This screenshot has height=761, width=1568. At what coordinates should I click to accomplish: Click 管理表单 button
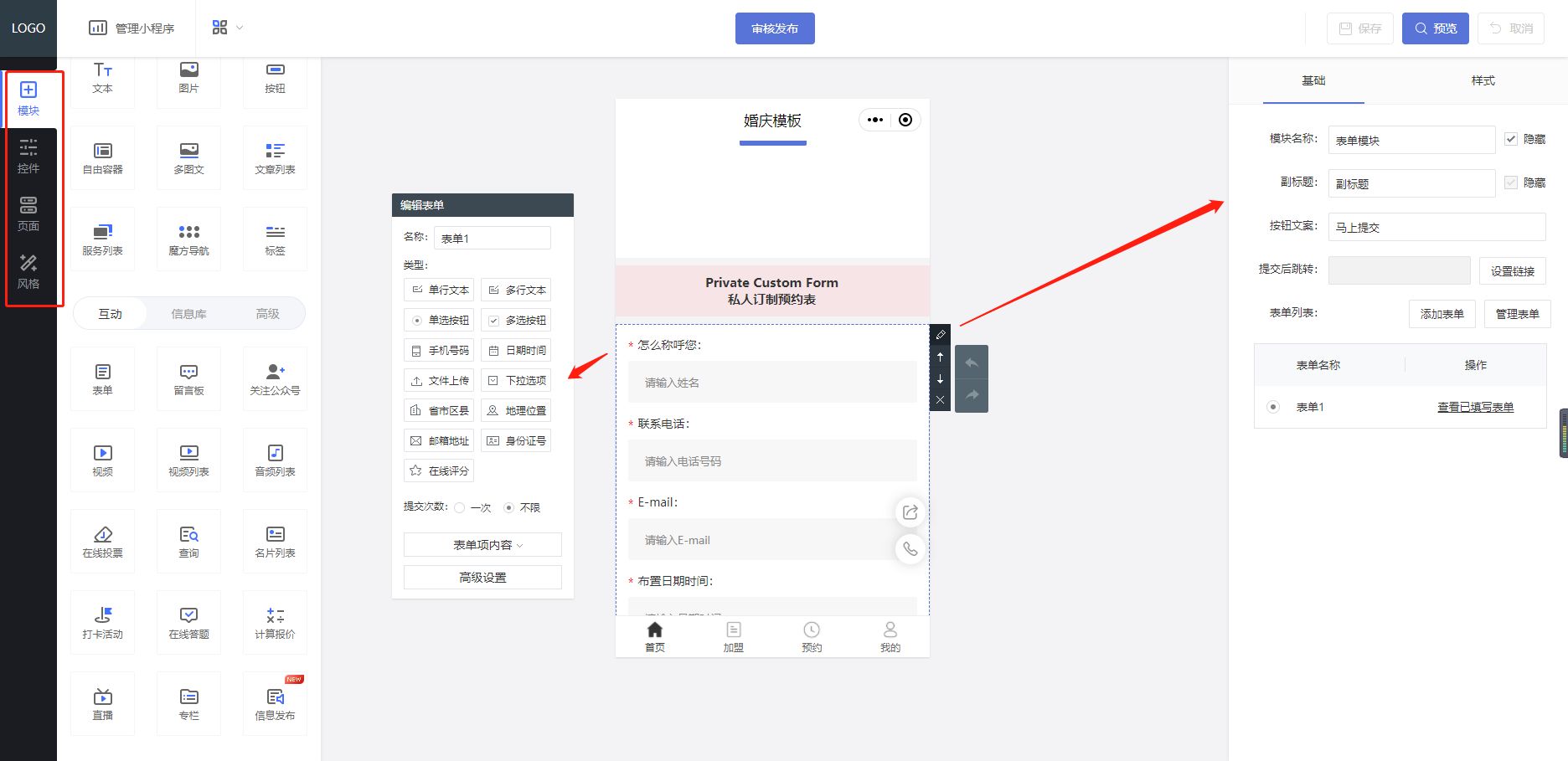(x=1517, y=314)
